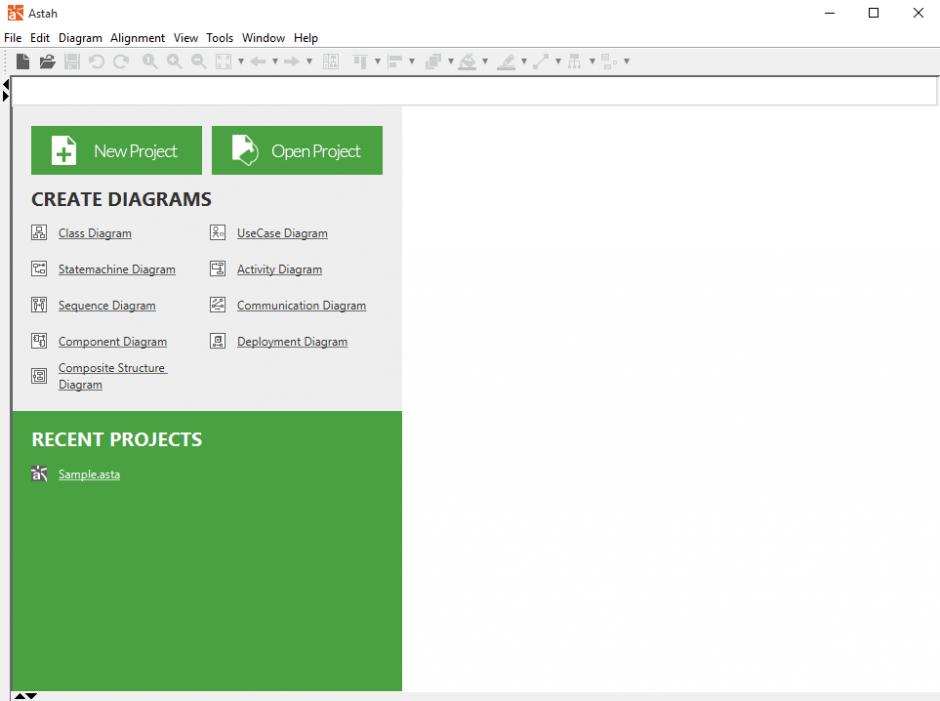This screenshot has width=940, height=701.
Task: Click the Redo arrow icon
Action: coord(121,61)
